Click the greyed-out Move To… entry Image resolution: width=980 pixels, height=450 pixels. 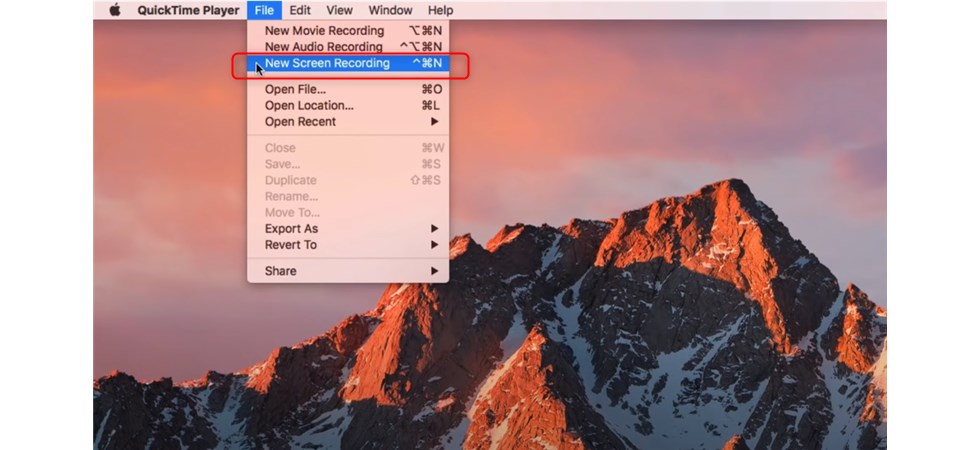348,213
